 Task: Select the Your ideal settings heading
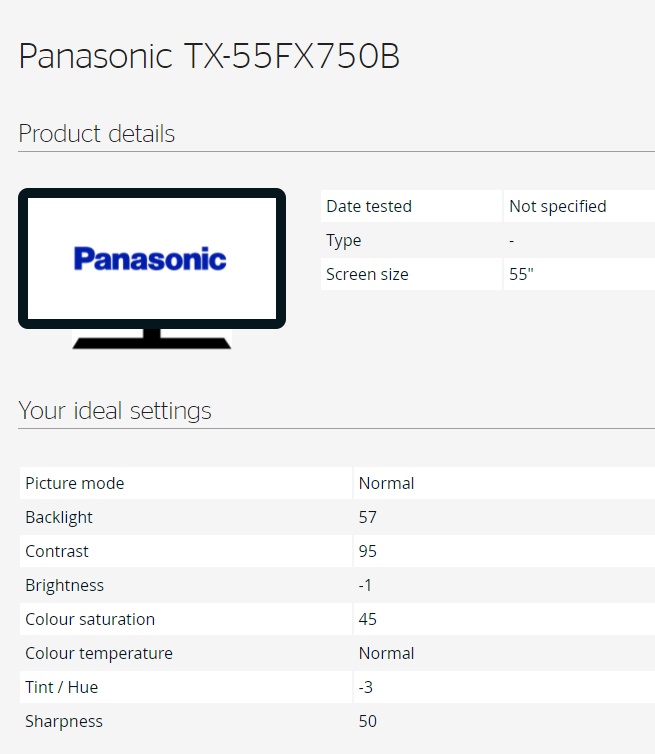115,411
